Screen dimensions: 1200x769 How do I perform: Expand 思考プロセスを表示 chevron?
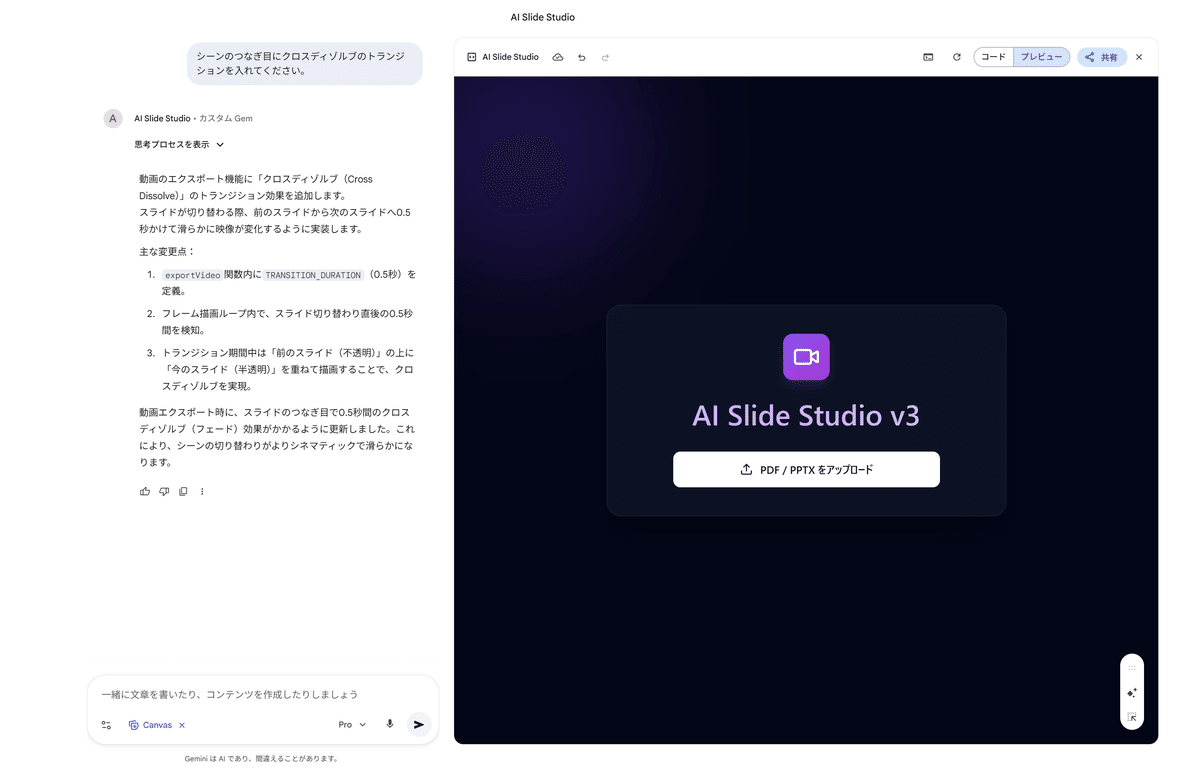pyautogui.click(x=220, y=144)
